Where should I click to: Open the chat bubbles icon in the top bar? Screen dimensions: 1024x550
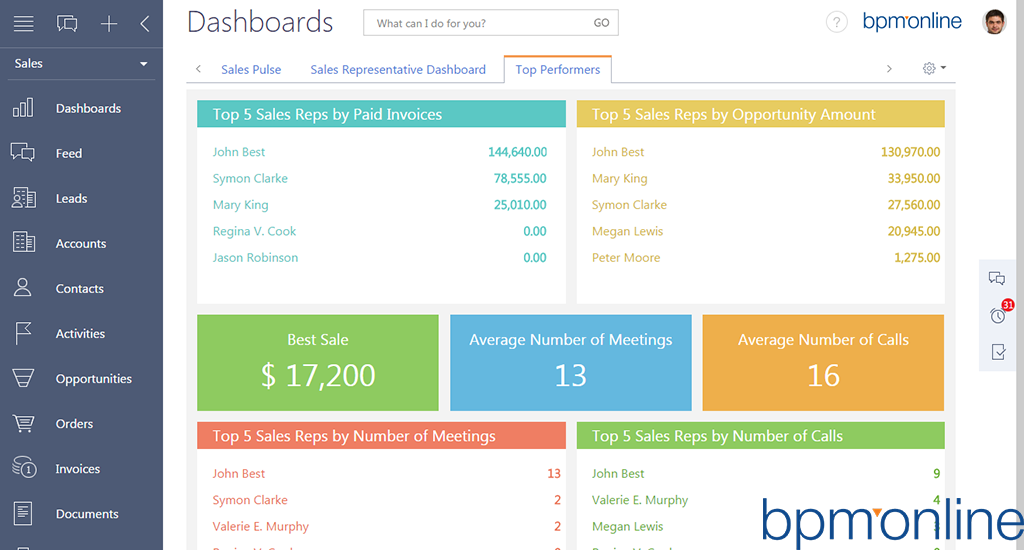tap(67, 24)
